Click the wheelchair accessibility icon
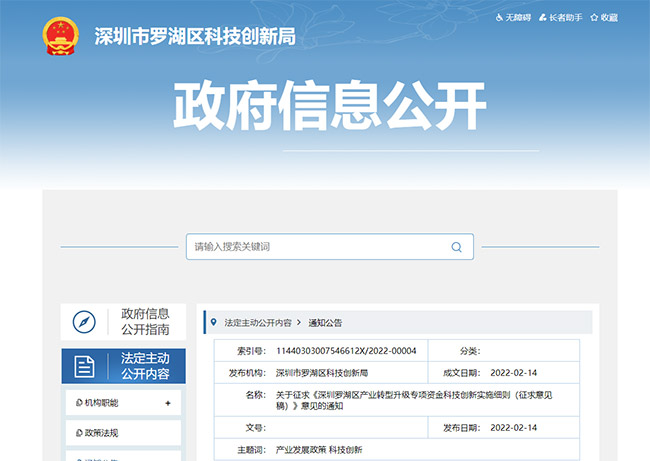 [x=500, y=17]
